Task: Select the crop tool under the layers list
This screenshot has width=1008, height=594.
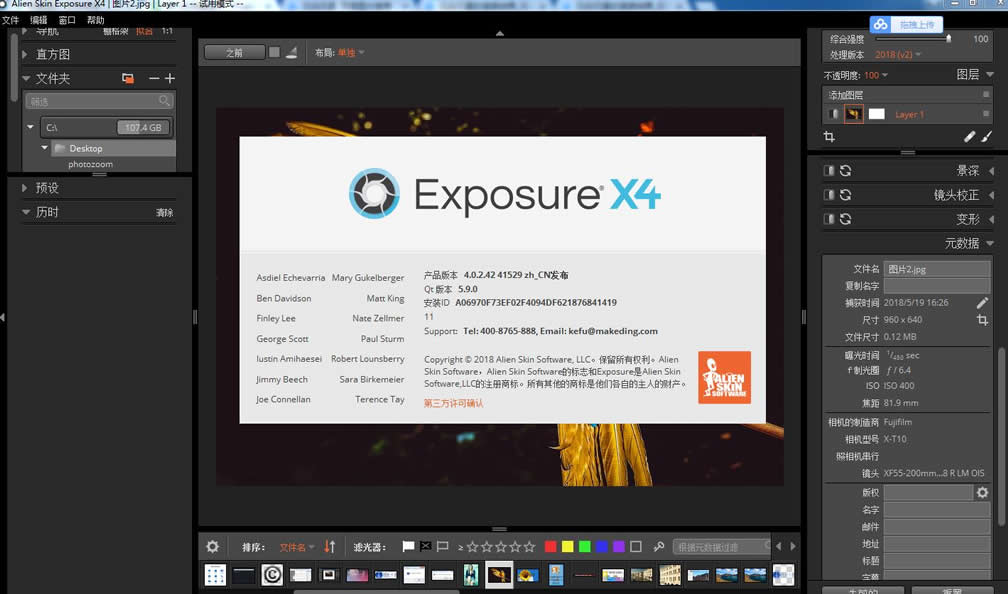Action: click(829, 136)
